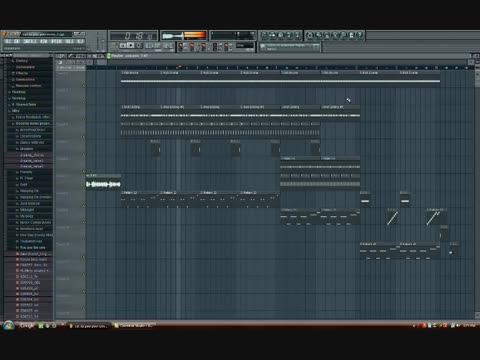
Task: Open the CHANNELS menu
Action: (x=30, y=42)
